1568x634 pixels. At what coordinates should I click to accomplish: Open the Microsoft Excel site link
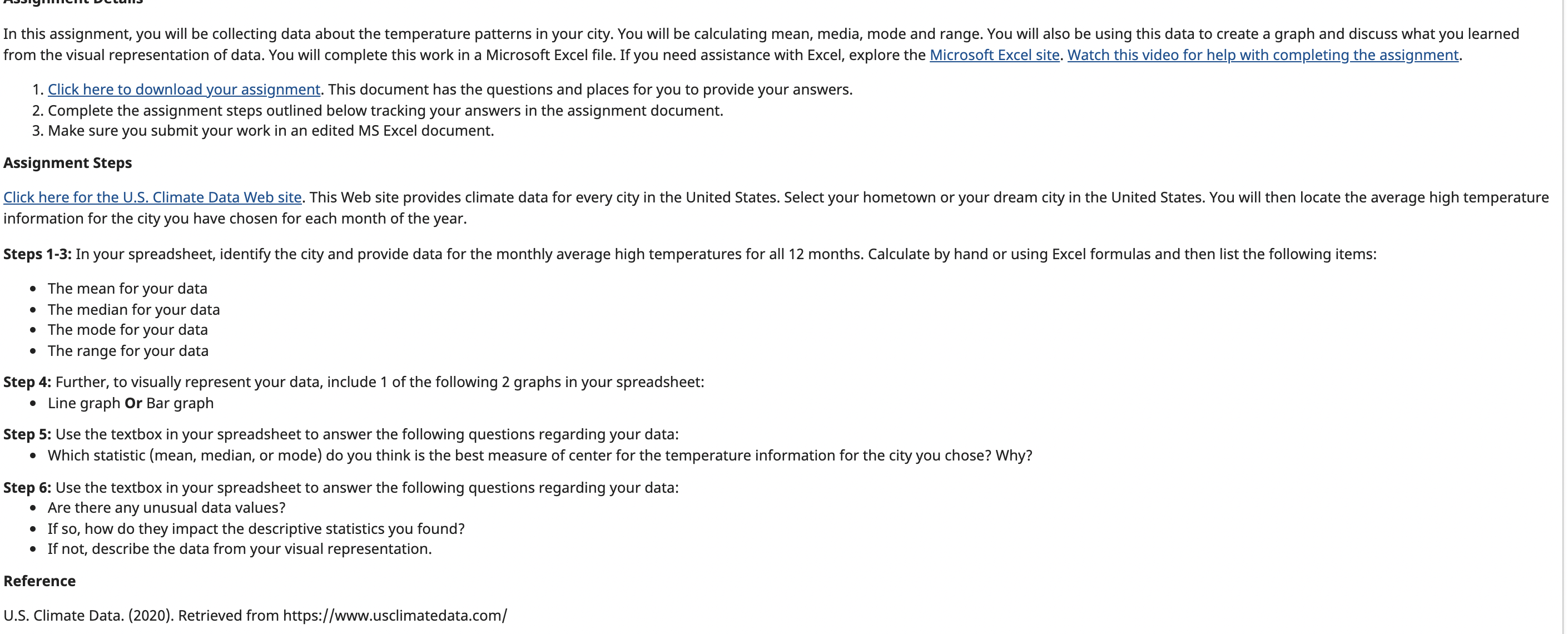tap(994, 55)
